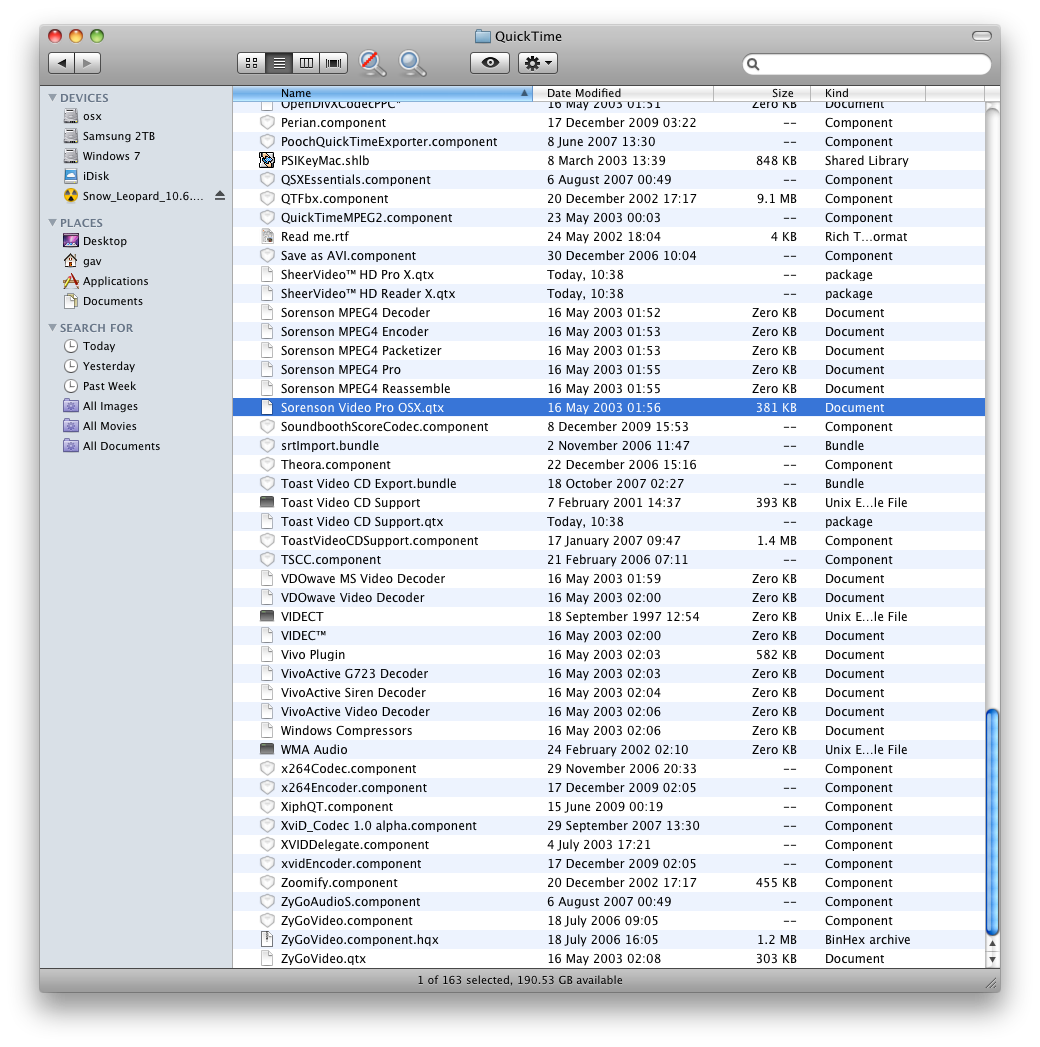Click the scrollbar up arrow
The width and height of the screenshot is (1040, 1047).
coord(992,943)
